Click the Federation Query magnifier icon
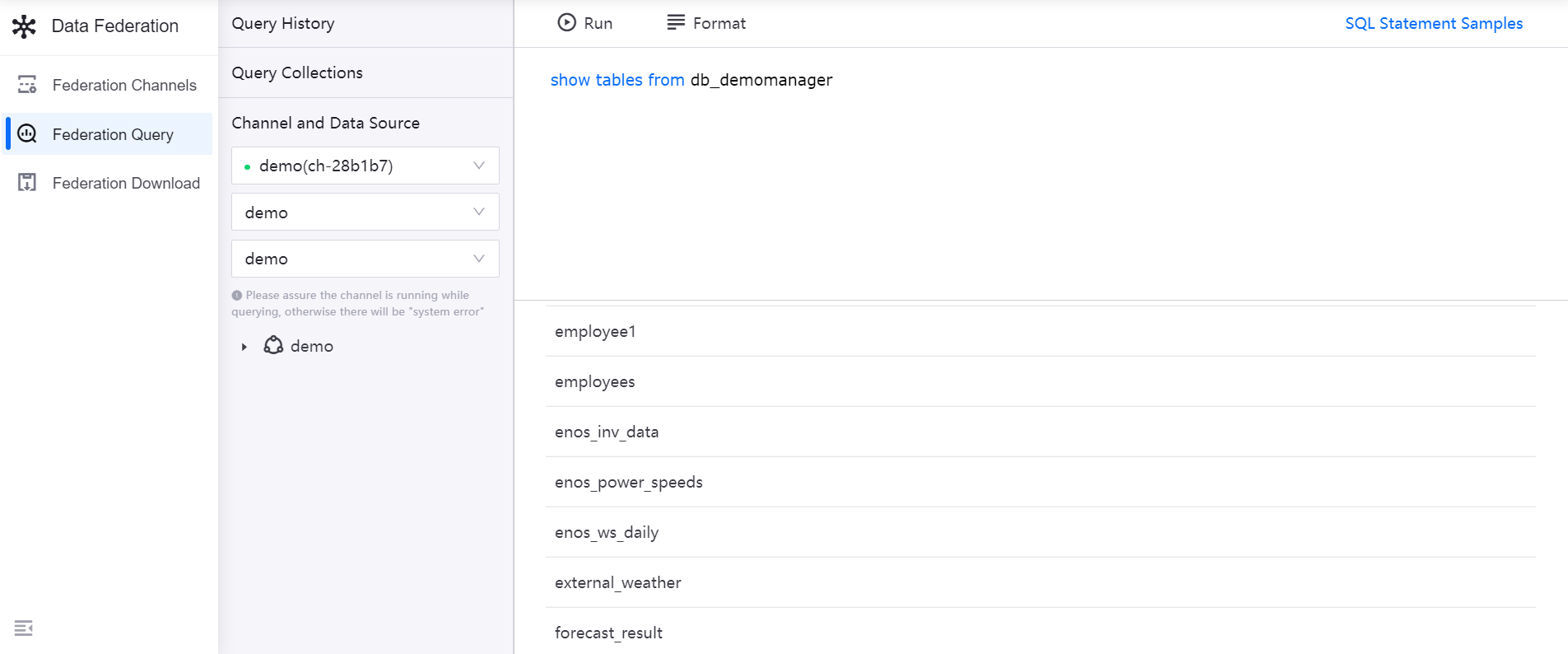1568x654 pixels. point(27,133)
